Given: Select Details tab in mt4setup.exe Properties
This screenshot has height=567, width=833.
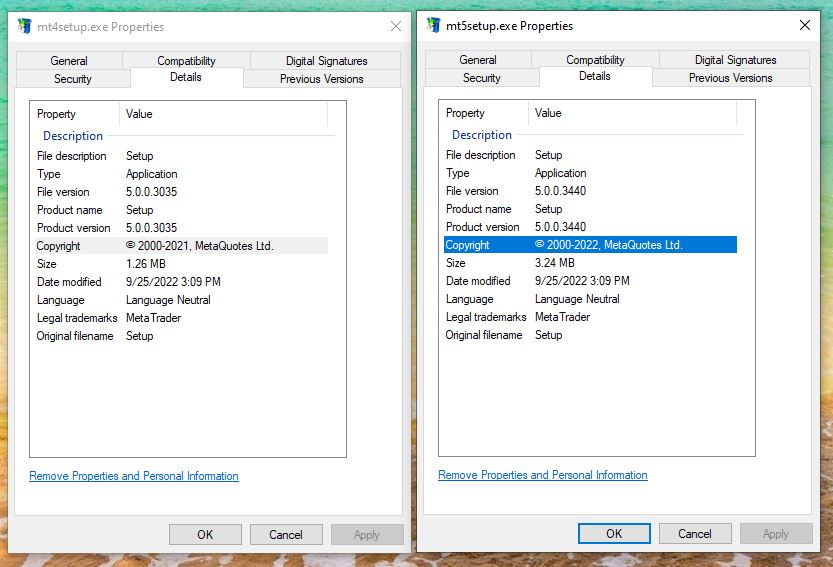Looking at the screenshot, I should (186, 77).
